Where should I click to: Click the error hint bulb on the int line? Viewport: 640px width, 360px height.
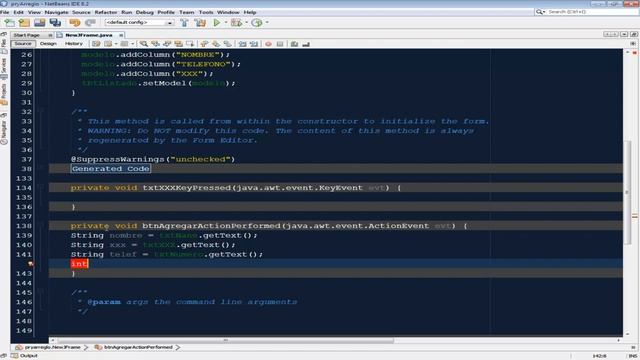coord(30,264)
